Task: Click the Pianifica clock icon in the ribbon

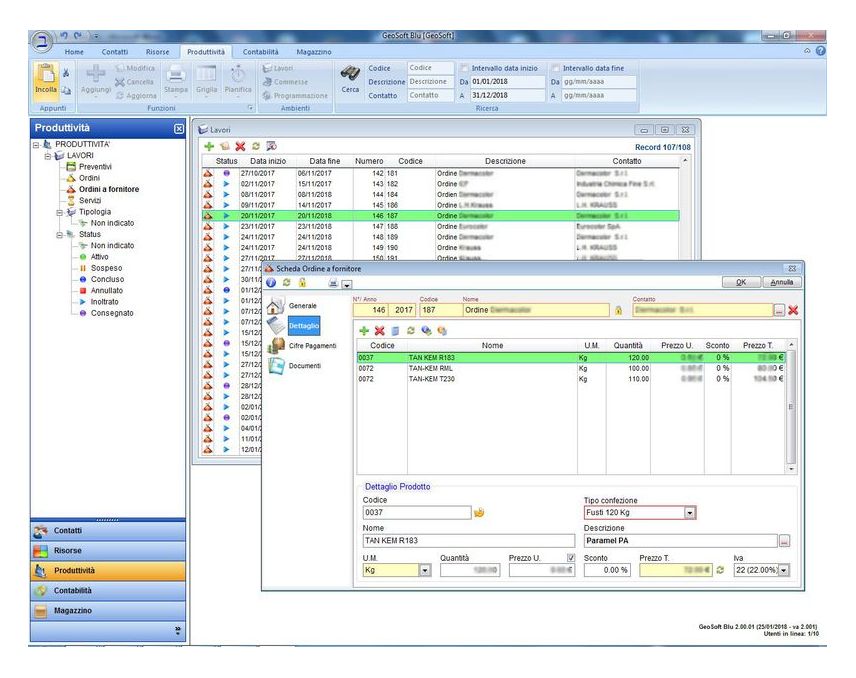Action: click(x=238, y=73)
